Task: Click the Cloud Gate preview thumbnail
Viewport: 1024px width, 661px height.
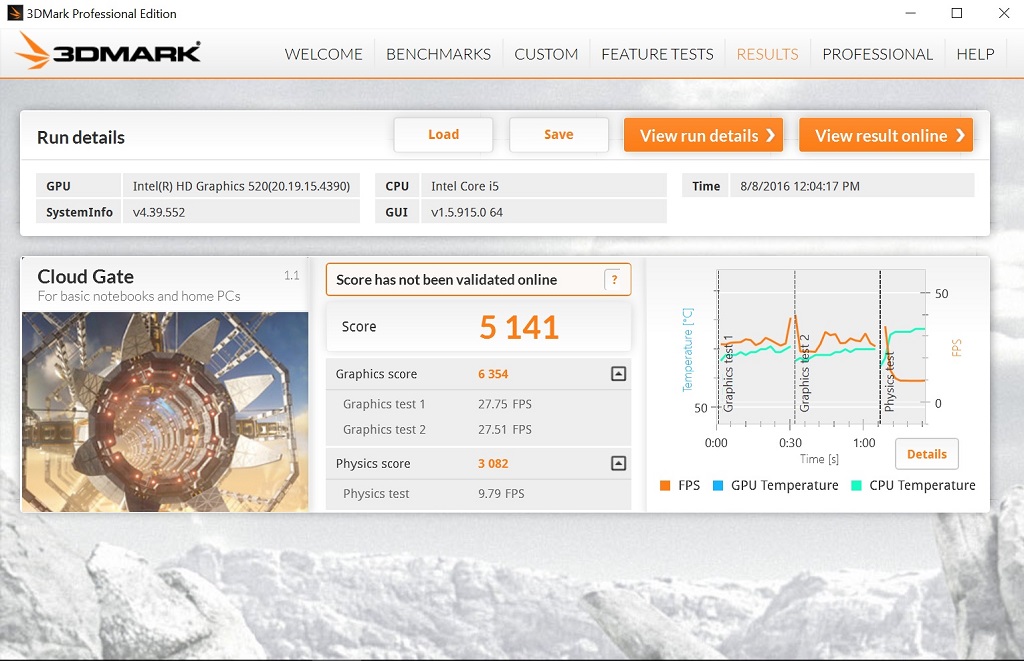Action: [x=165, y=411]
